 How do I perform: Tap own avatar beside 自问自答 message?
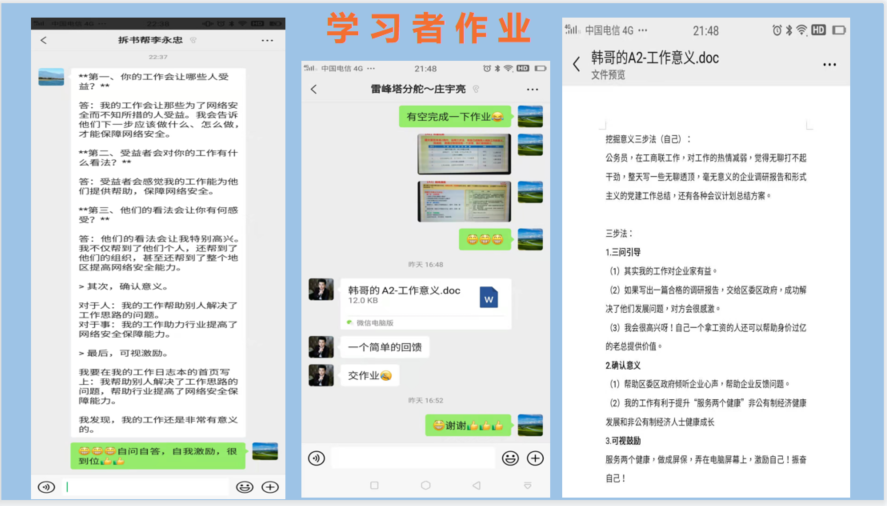pos(265,452)
